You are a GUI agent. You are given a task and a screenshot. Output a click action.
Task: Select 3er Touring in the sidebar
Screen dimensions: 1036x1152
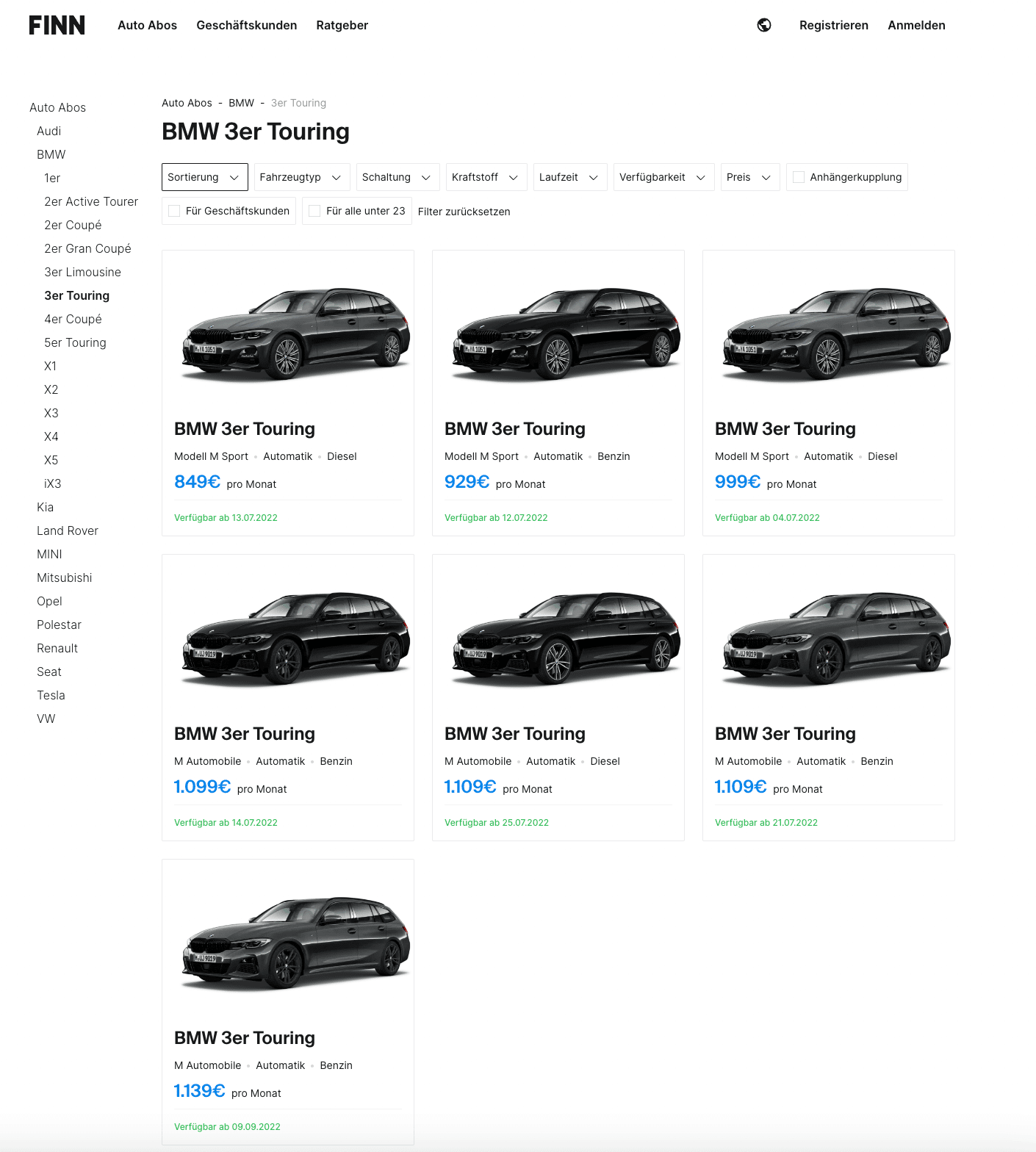[76, 295]
